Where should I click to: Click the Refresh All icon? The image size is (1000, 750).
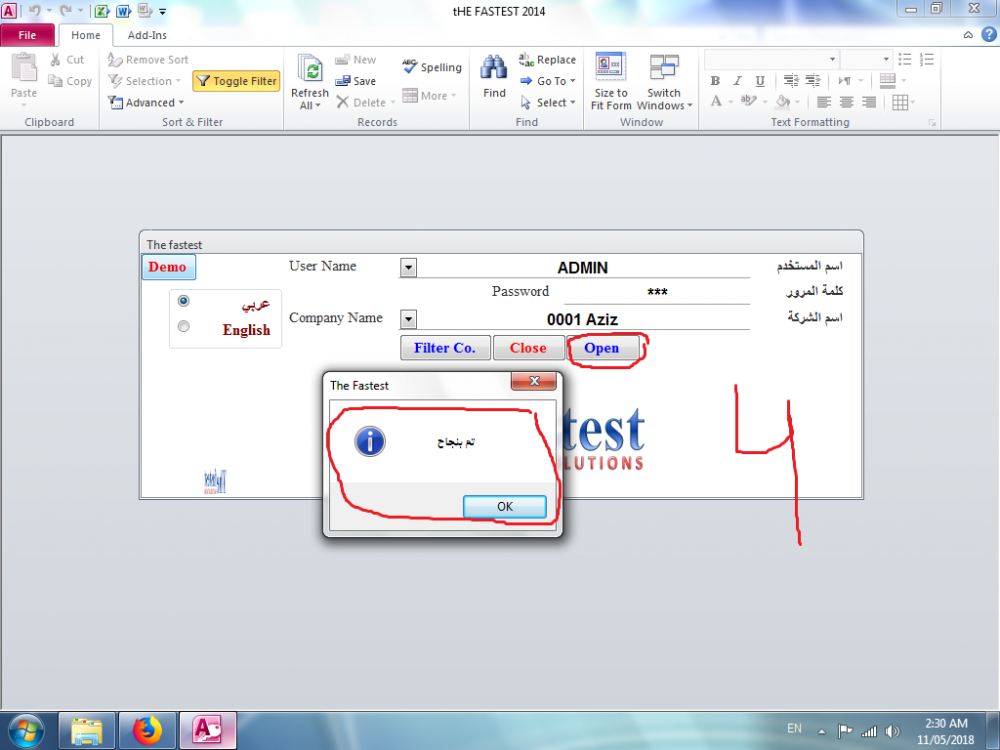coord(311,69)
